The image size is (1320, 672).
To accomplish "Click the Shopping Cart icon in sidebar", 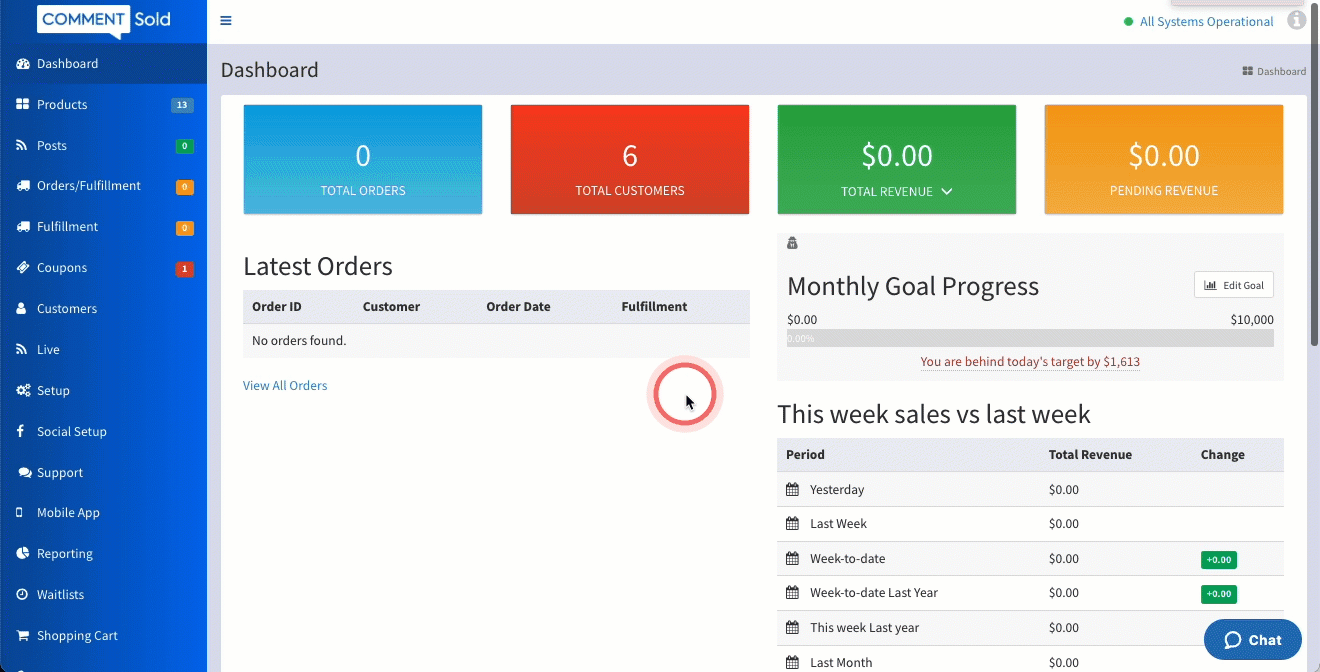I will pyautogui.click(x=22, y=636).
